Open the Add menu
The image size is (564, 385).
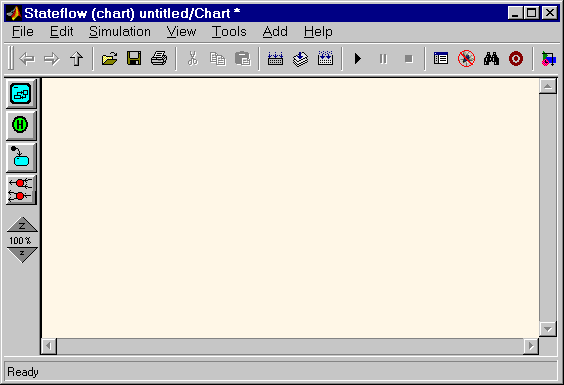[275, 32]
